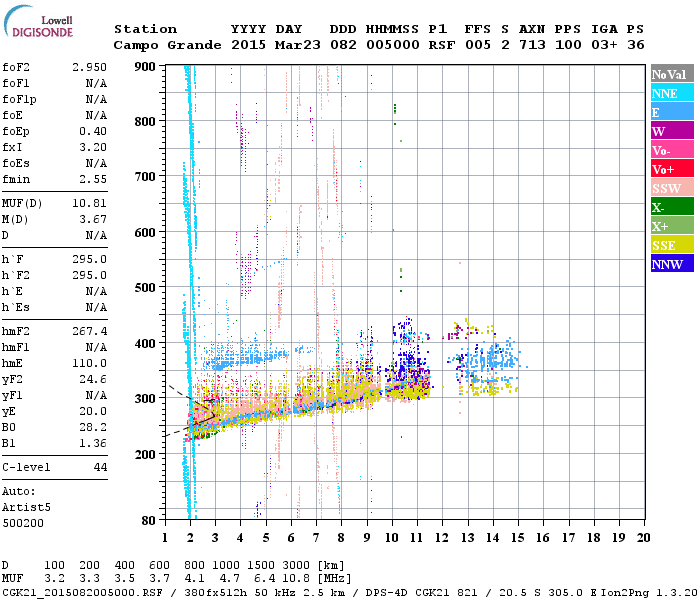Click the 900 km height axis label
This screenshot has width=700, height=600.
(145, 67)
